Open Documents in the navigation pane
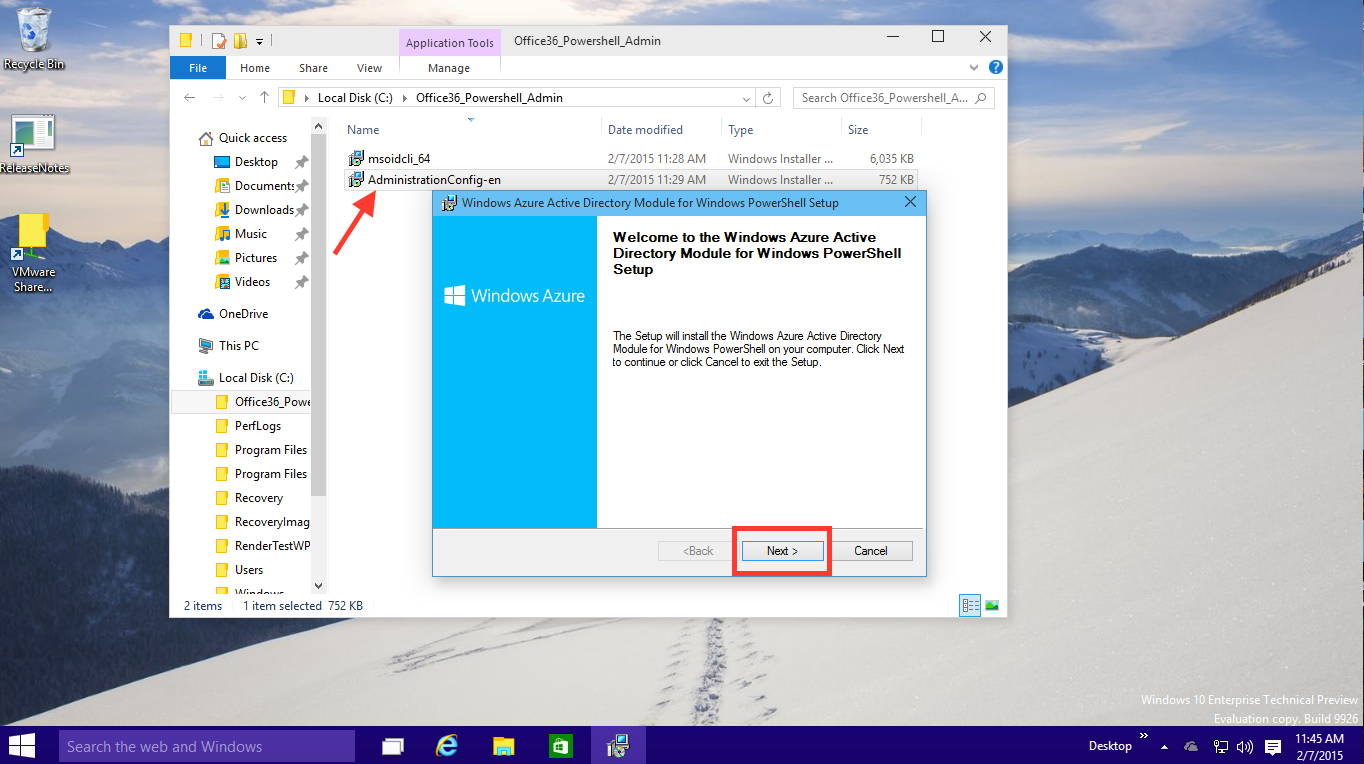Image resolution: width=1364 pixels, height=764 pixels. [x=264, y=186]
